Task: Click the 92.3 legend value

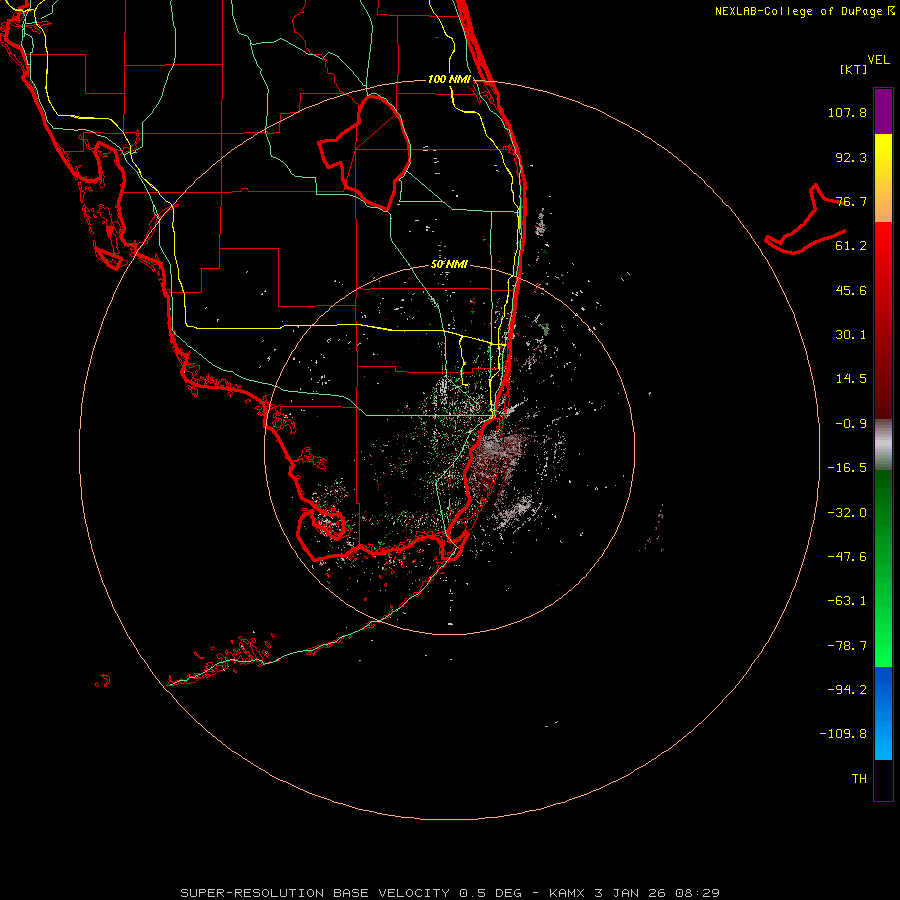Action: point(851,157)
